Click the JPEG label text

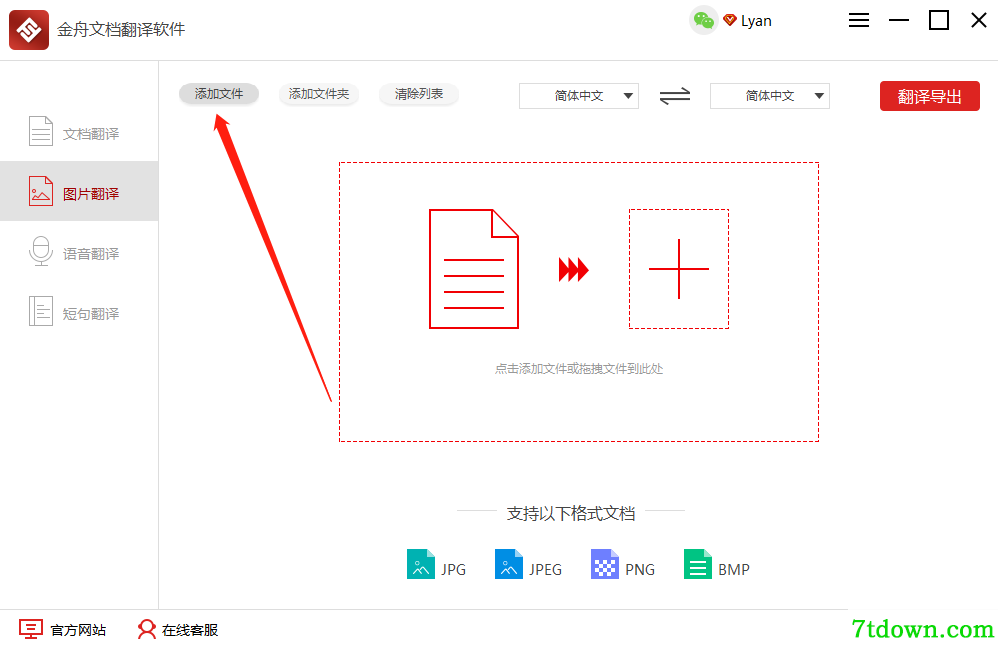tap(545, 570)
